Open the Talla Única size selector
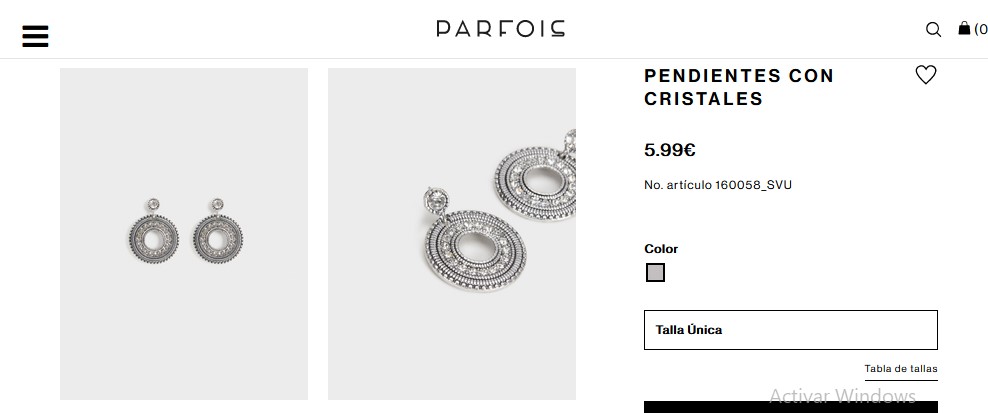 [x=790, y=330]
